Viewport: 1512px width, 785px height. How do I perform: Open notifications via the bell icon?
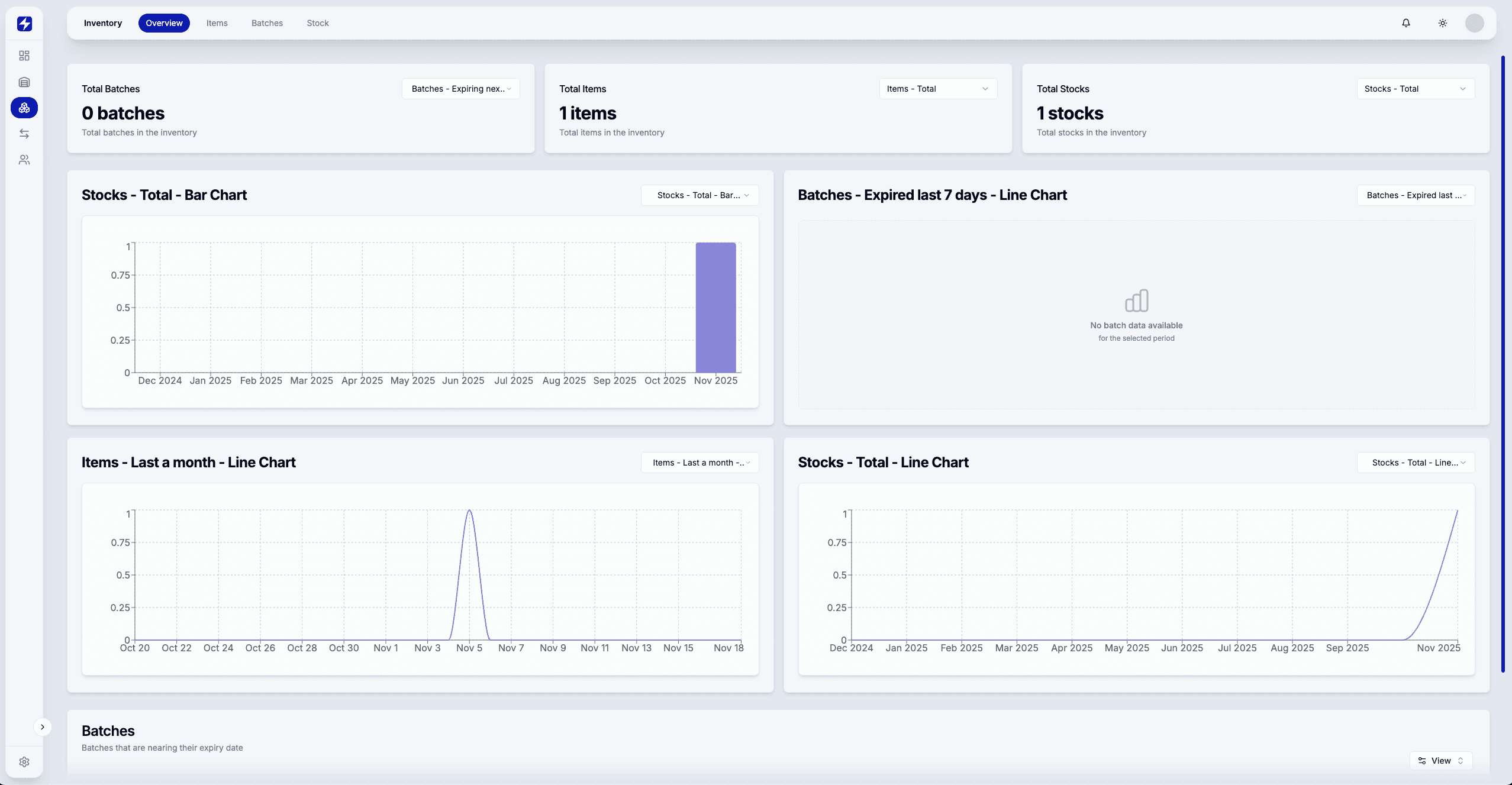(1406, 23)
